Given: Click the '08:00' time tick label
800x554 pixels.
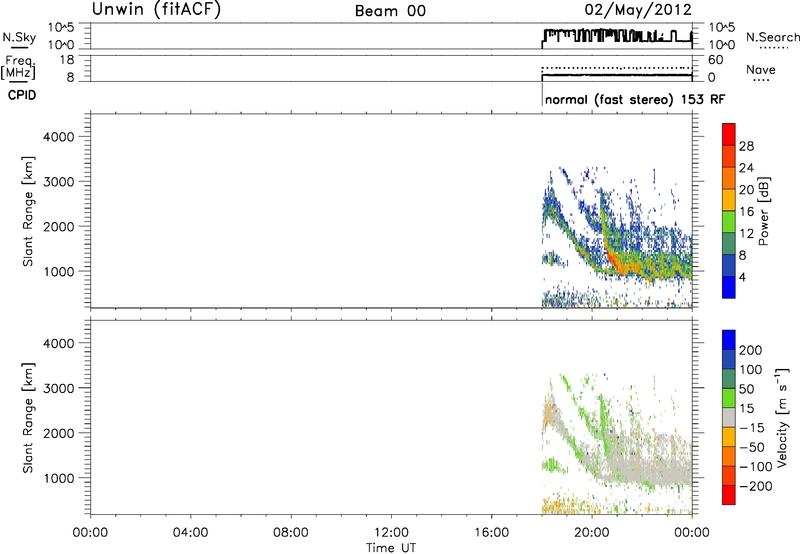Looking at the screenshot, I should pos(291,533).
